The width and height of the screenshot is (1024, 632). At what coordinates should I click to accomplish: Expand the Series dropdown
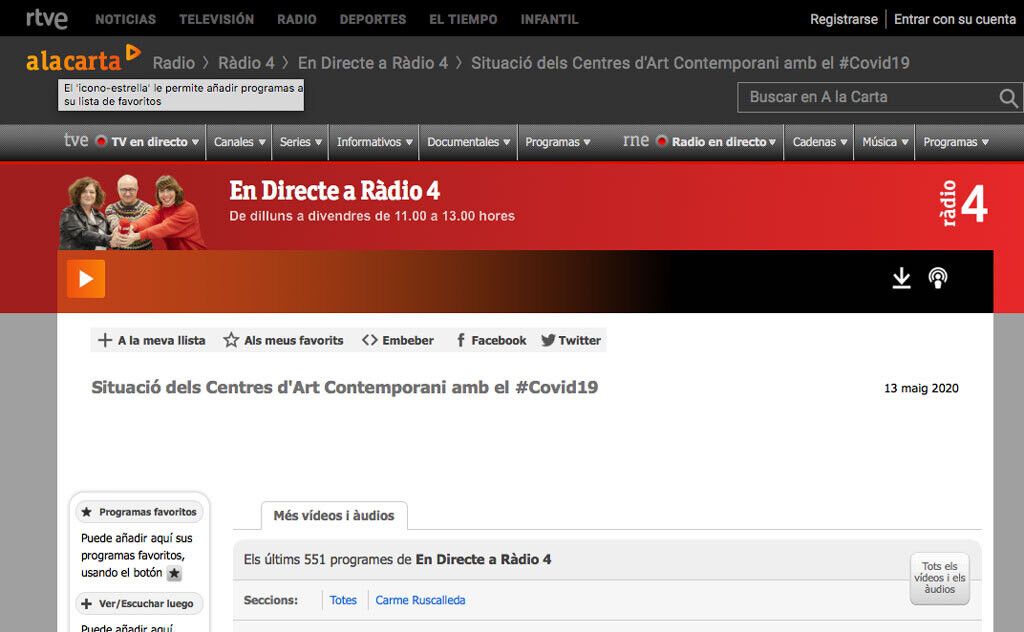[300, 142]
